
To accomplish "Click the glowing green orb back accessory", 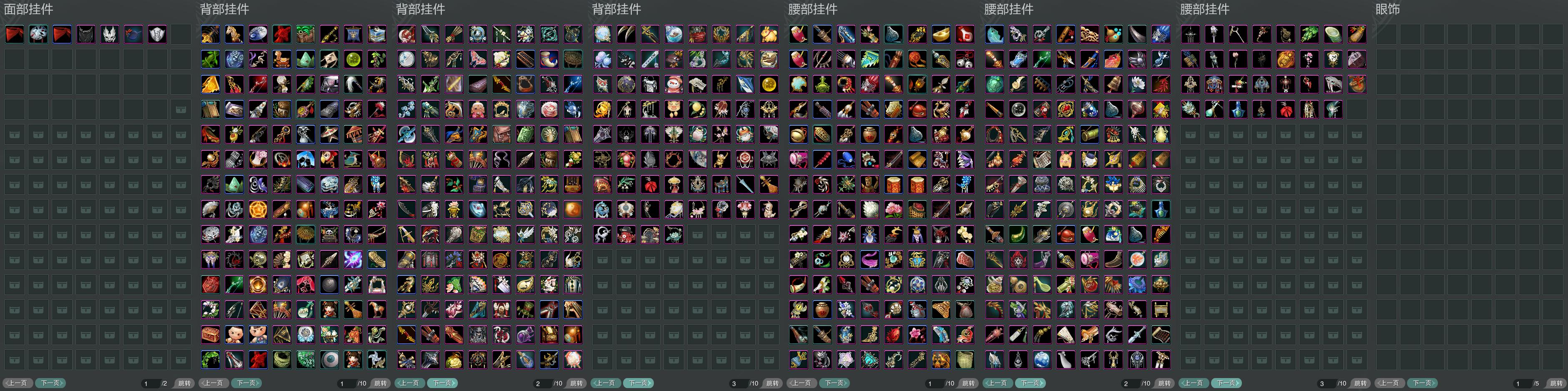I will (x=353, y=59).
